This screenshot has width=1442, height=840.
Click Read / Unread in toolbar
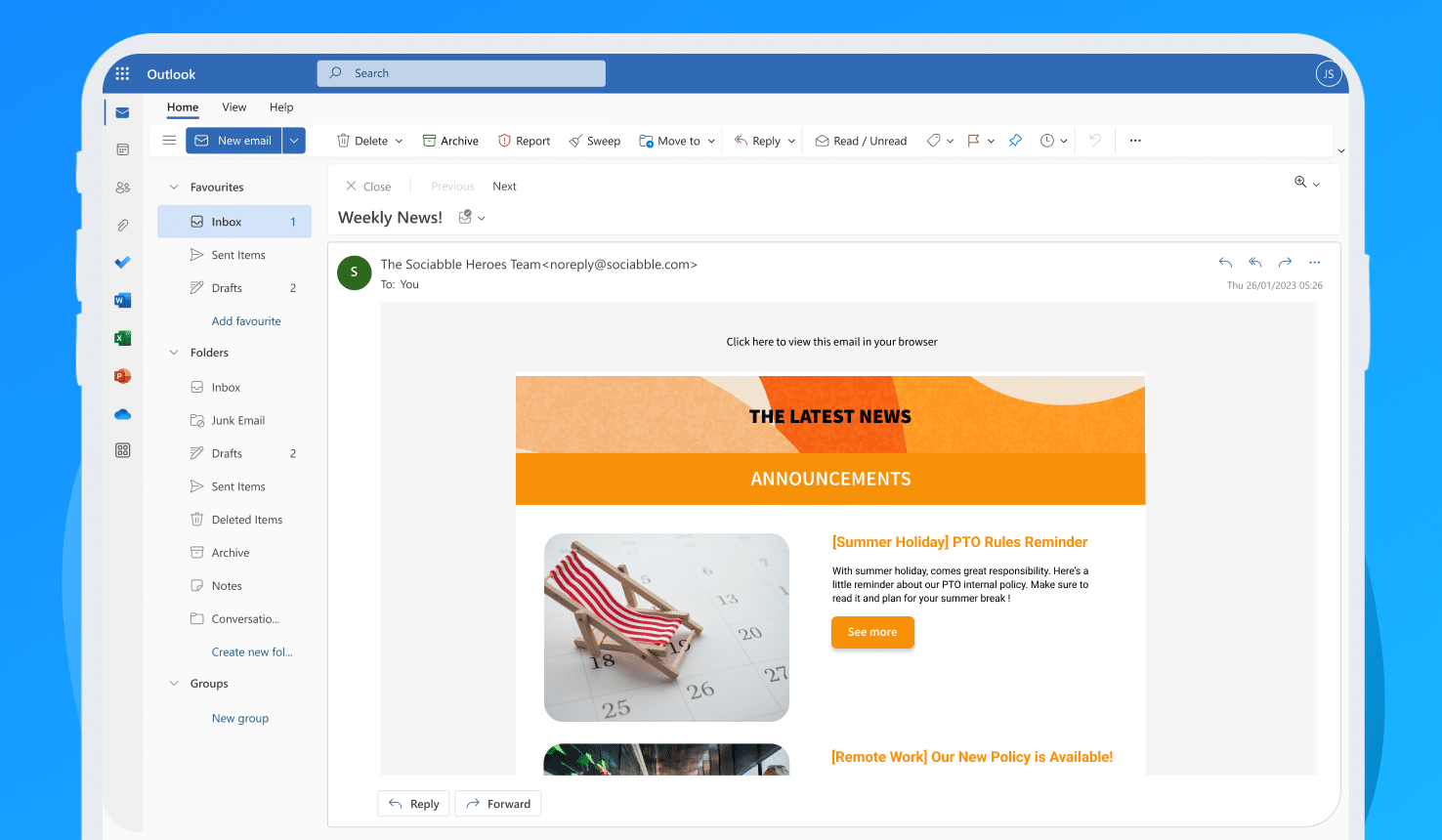[861, 141]
